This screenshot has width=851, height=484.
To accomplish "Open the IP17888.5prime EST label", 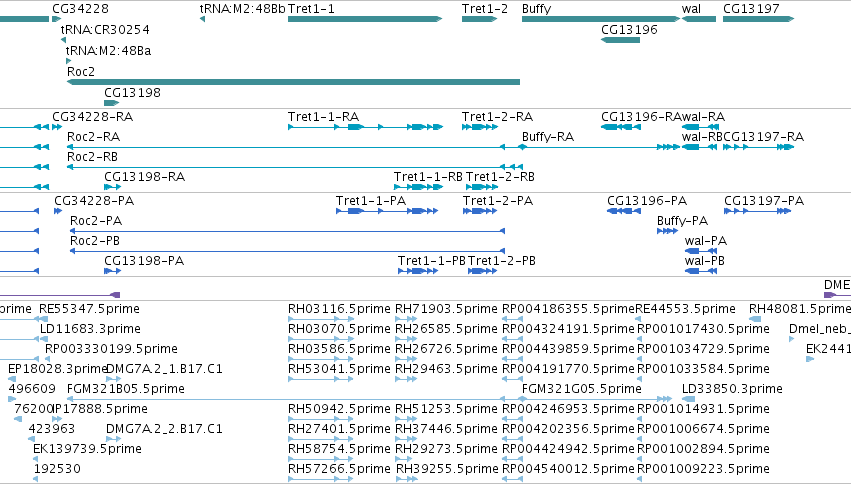I will [100, 409].
